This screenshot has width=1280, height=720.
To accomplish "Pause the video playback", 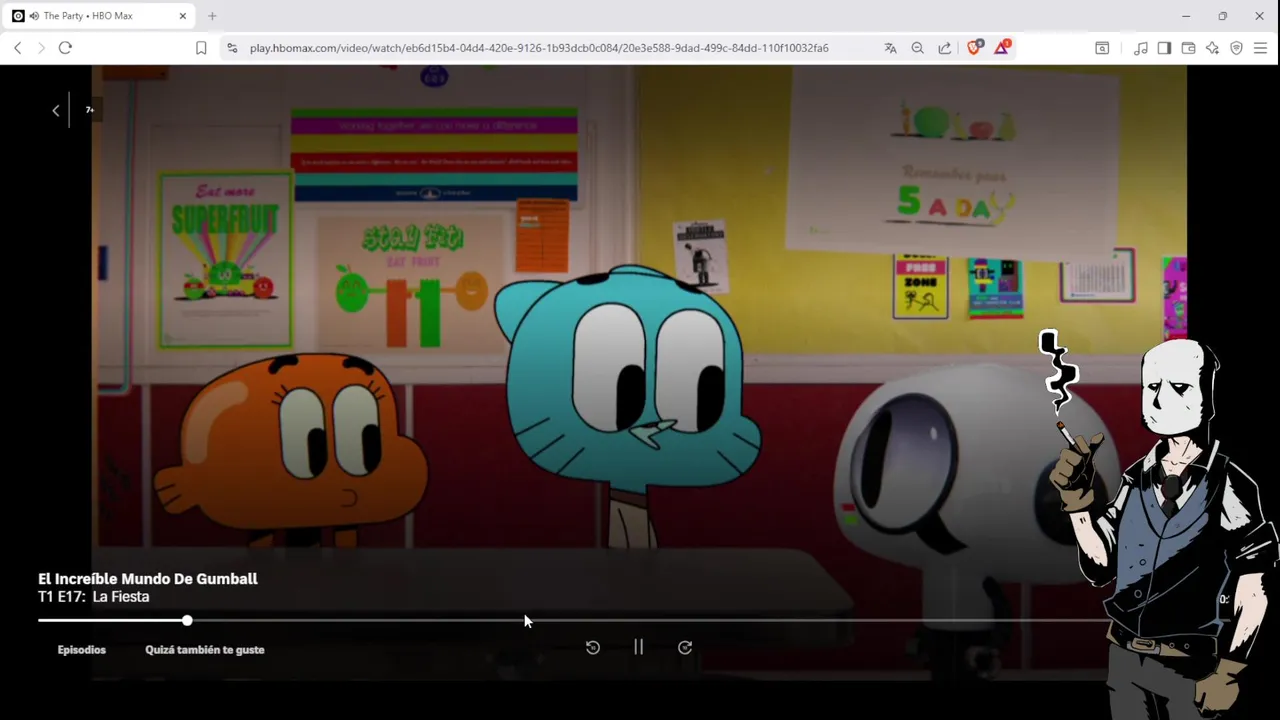I will [x=638, y=647].
